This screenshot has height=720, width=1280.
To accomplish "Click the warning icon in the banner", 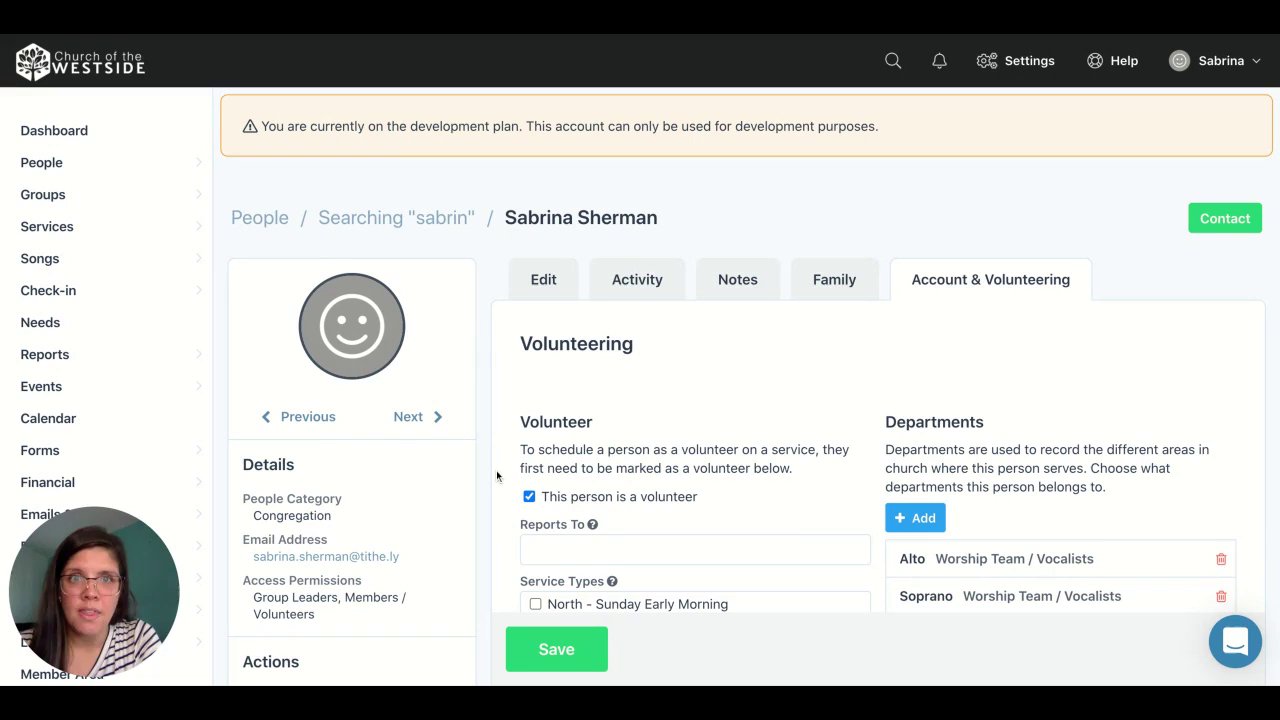I will (x=250, y=126).
